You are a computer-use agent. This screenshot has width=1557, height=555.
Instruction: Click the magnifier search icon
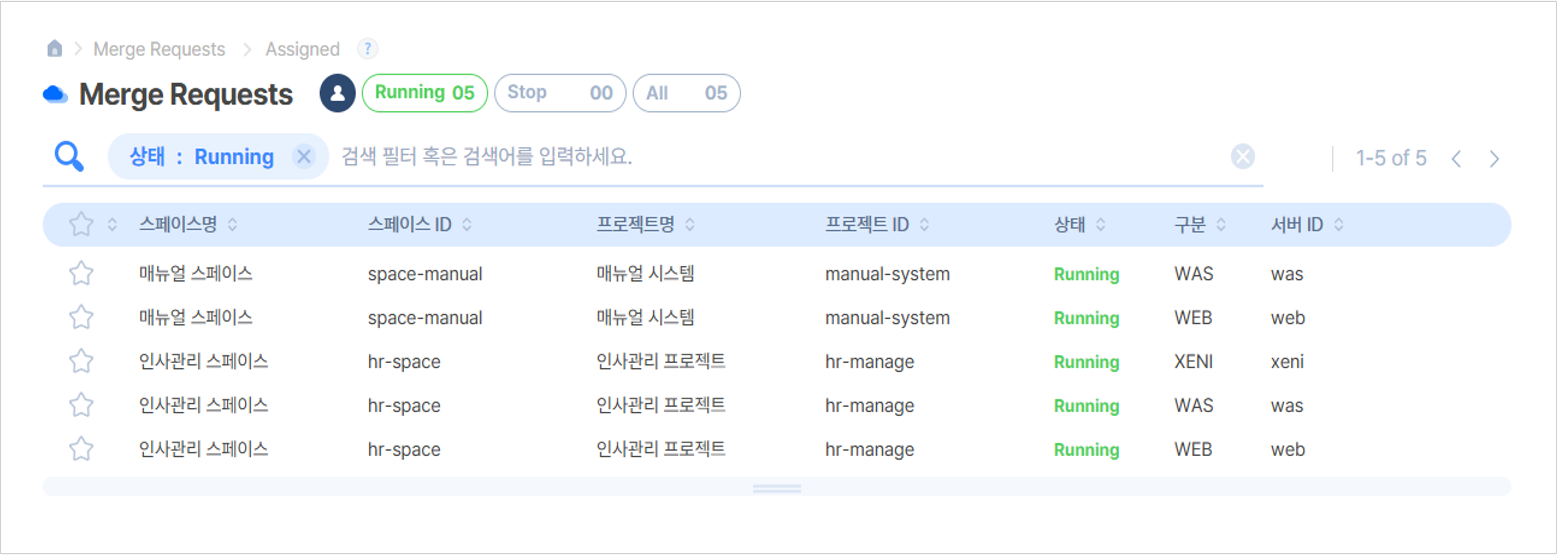pyautogui.click(x=69, y=157)
